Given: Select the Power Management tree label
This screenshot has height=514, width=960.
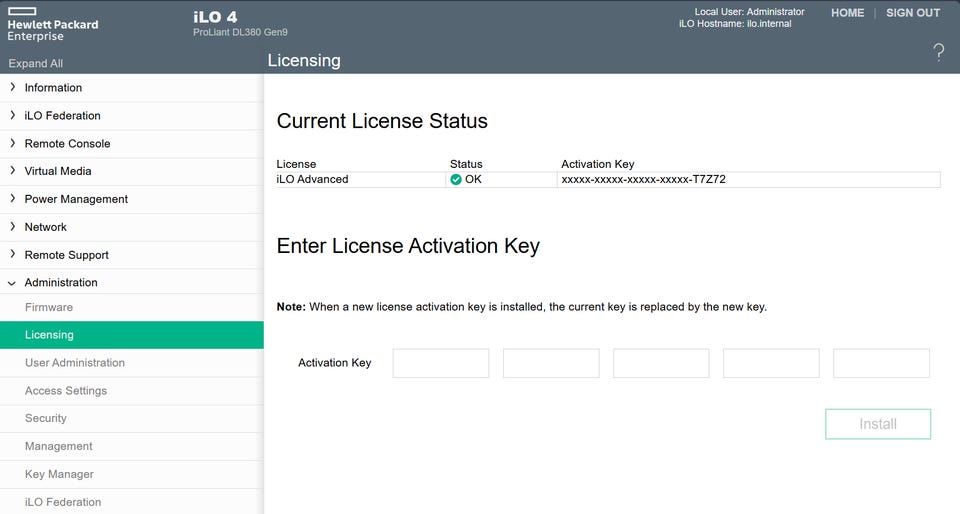Looking at the screenshot, I should 76,199.
